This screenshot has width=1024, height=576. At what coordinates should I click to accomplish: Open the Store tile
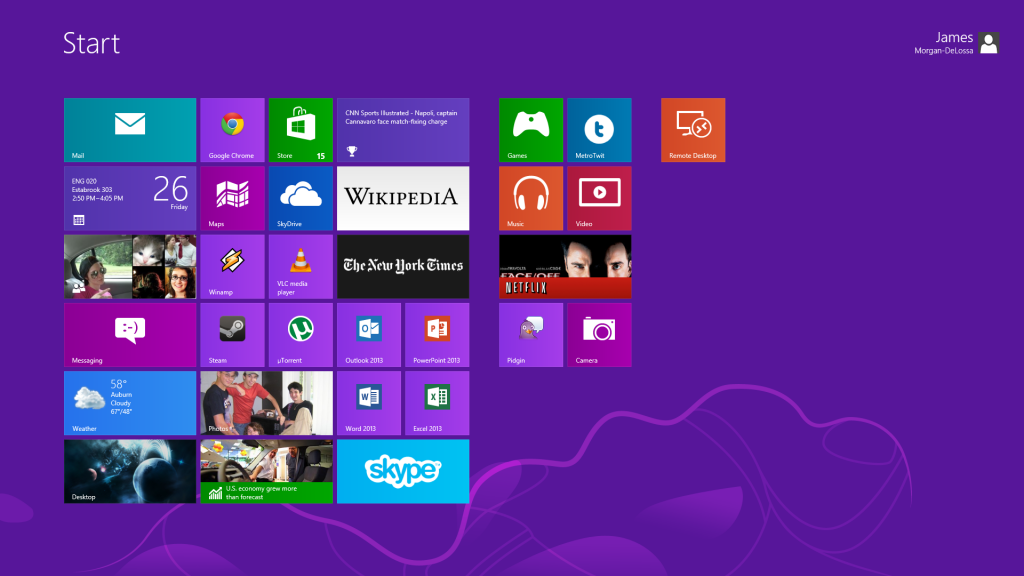tap(300, 130)
